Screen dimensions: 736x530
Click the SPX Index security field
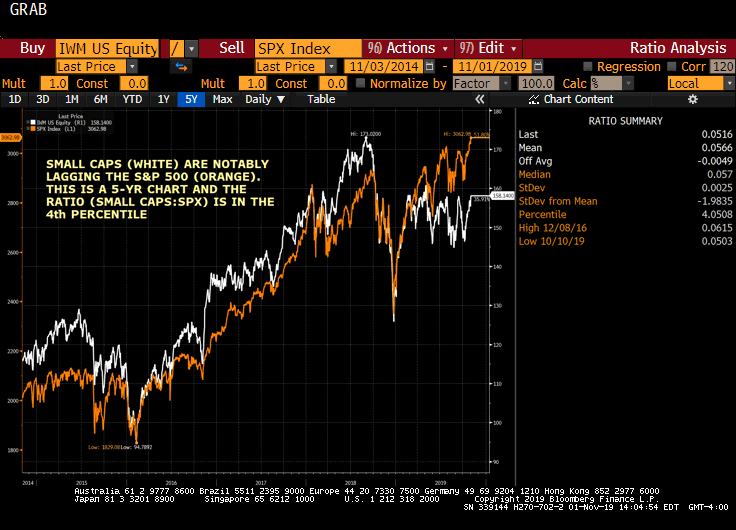(x=308, y=48)
